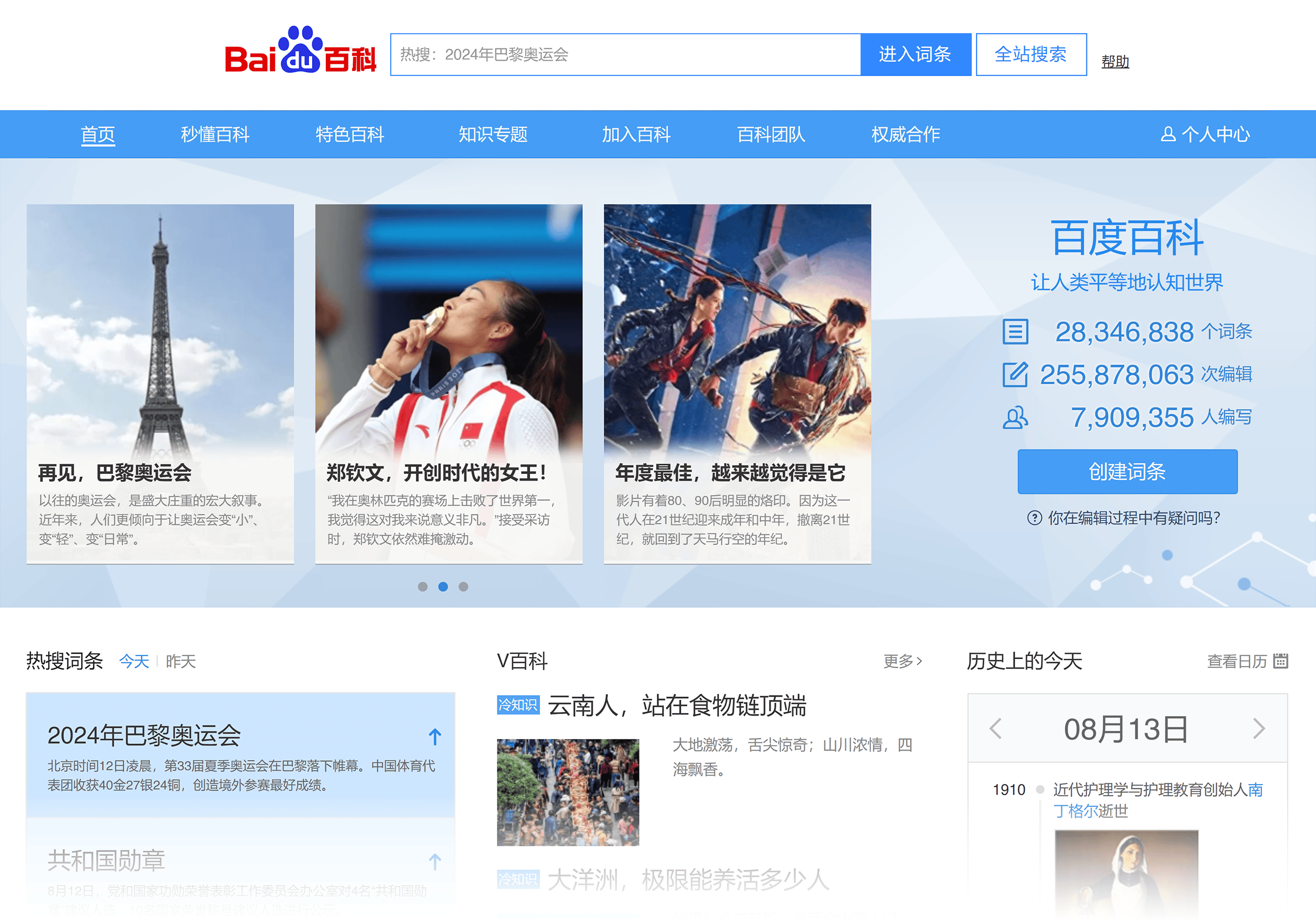The image size is (1316, 921).
Task: Switch hot search list to 昨天
Action: coord(181,661)
